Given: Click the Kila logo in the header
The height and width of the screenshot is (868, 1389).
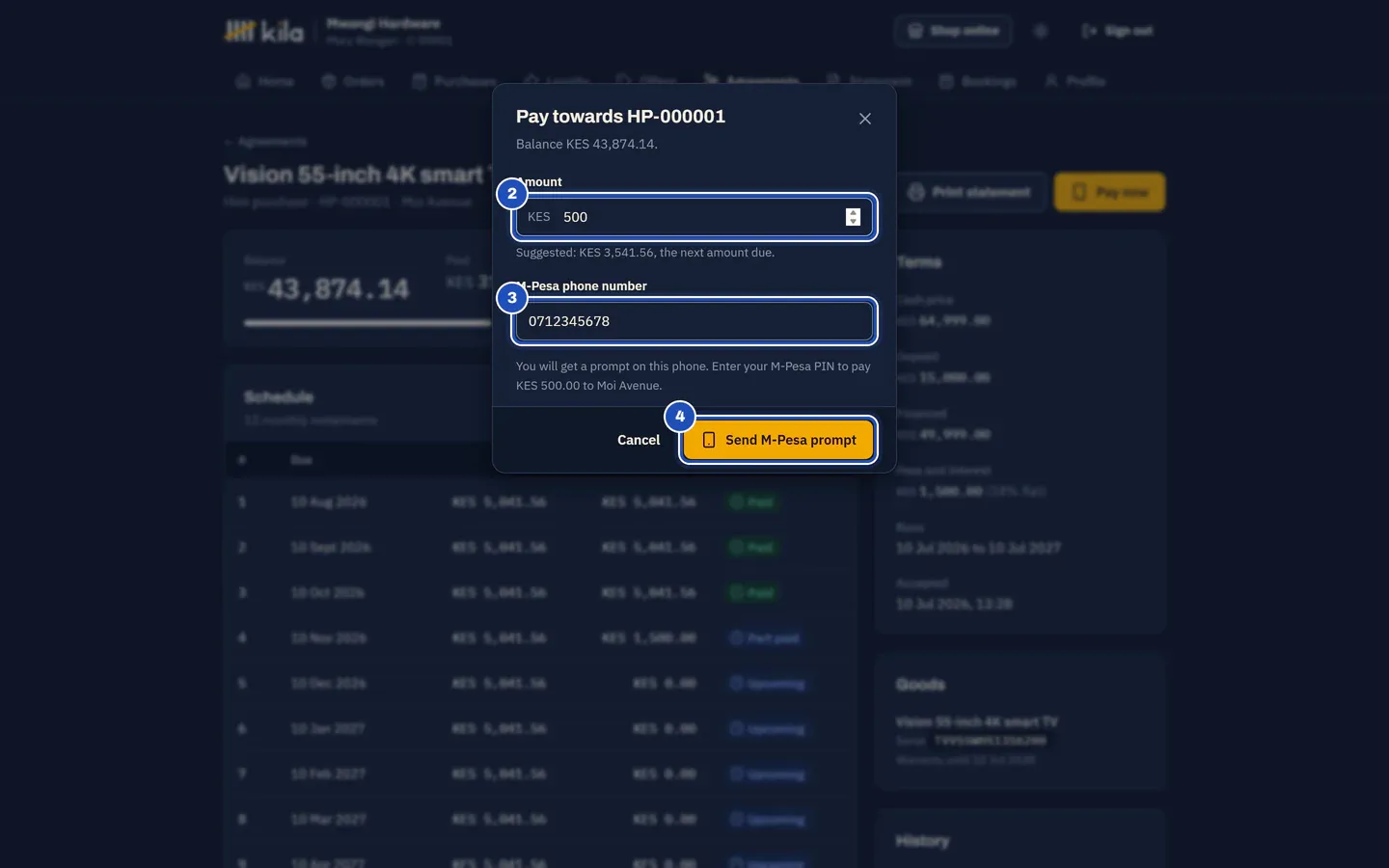Looking at the screenshot, I should [x=263, y=32].
